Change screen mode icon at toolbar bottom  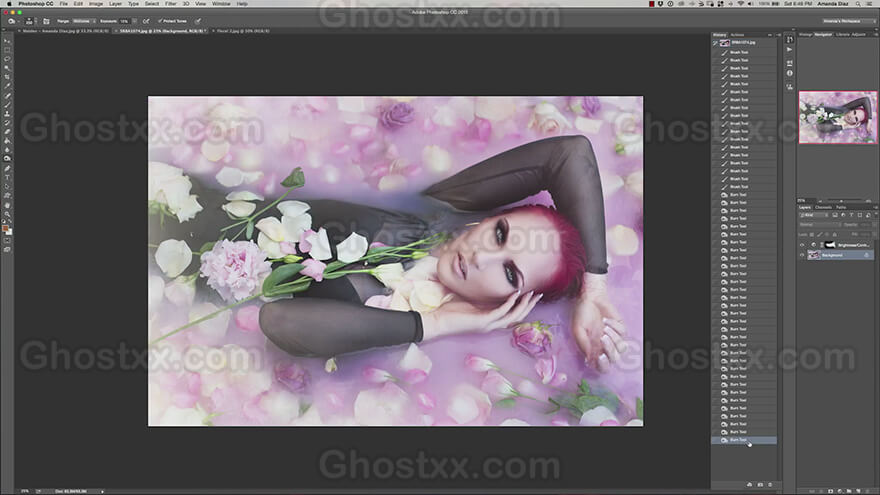pos(7,249)
